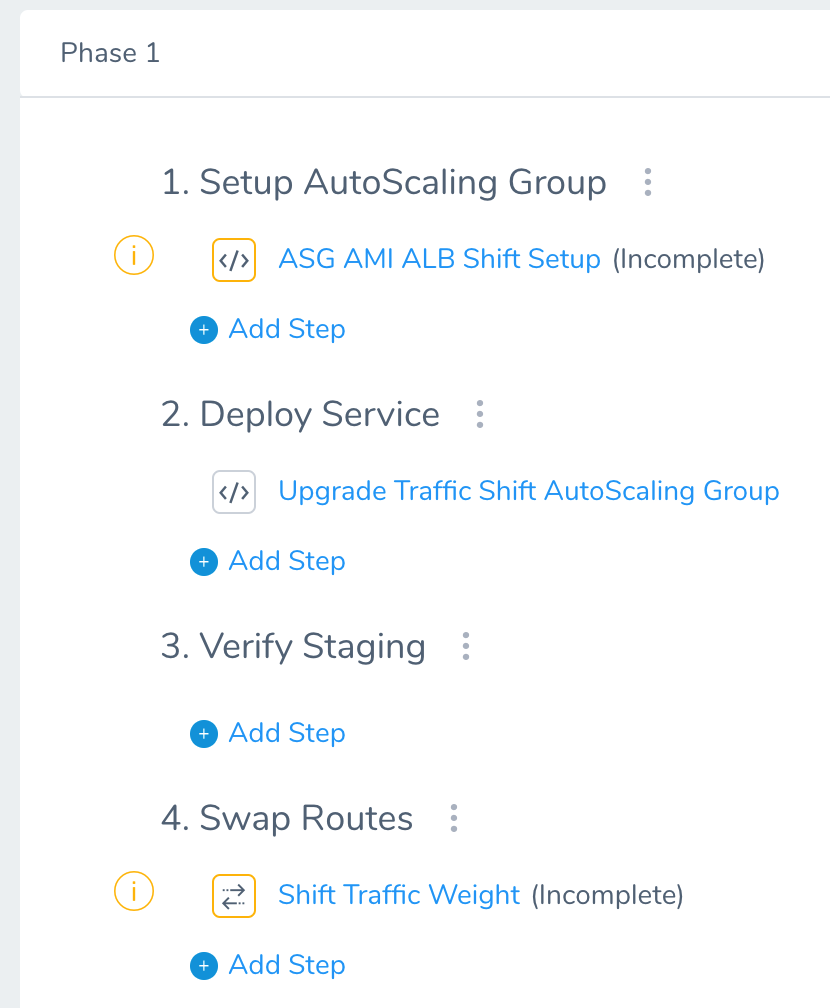Click the swap arrows icon for Shift Traffic Weight
Viewport: 830px width, 1008px height.
234,896
